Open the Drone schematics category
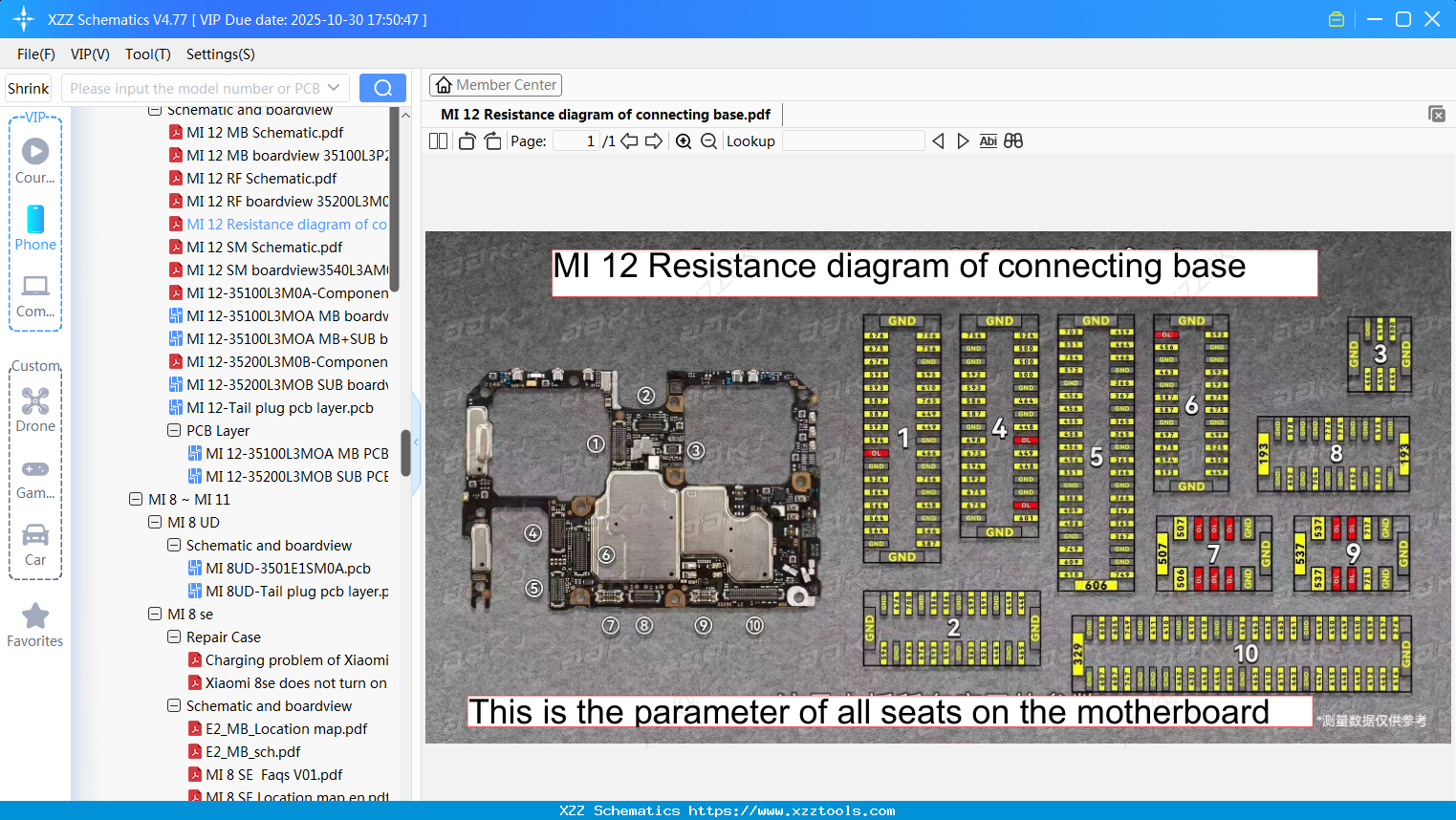The height and width of the screenshot is (820, 1456). [34, 402]
